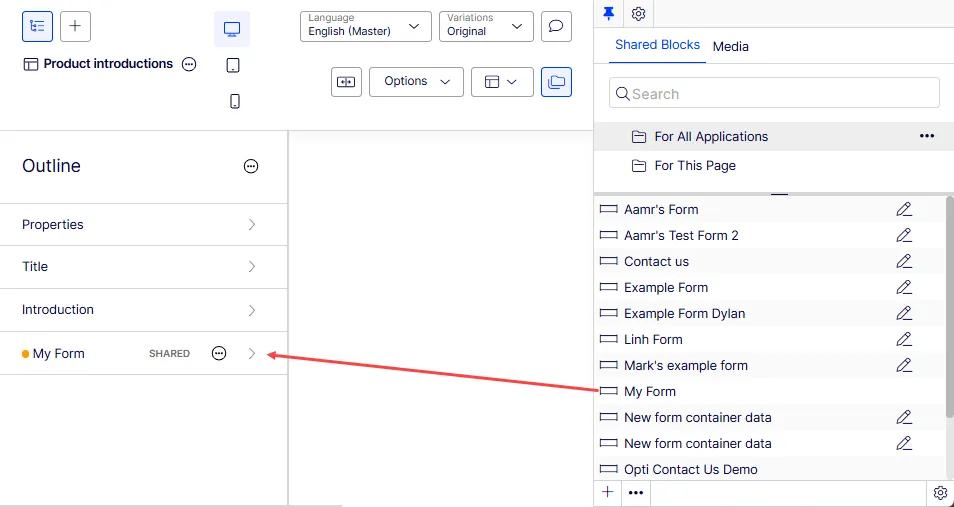Toggle the navigation tree icon button
The height and width of the screenshot is (507, 954).
tap(37, 27)
